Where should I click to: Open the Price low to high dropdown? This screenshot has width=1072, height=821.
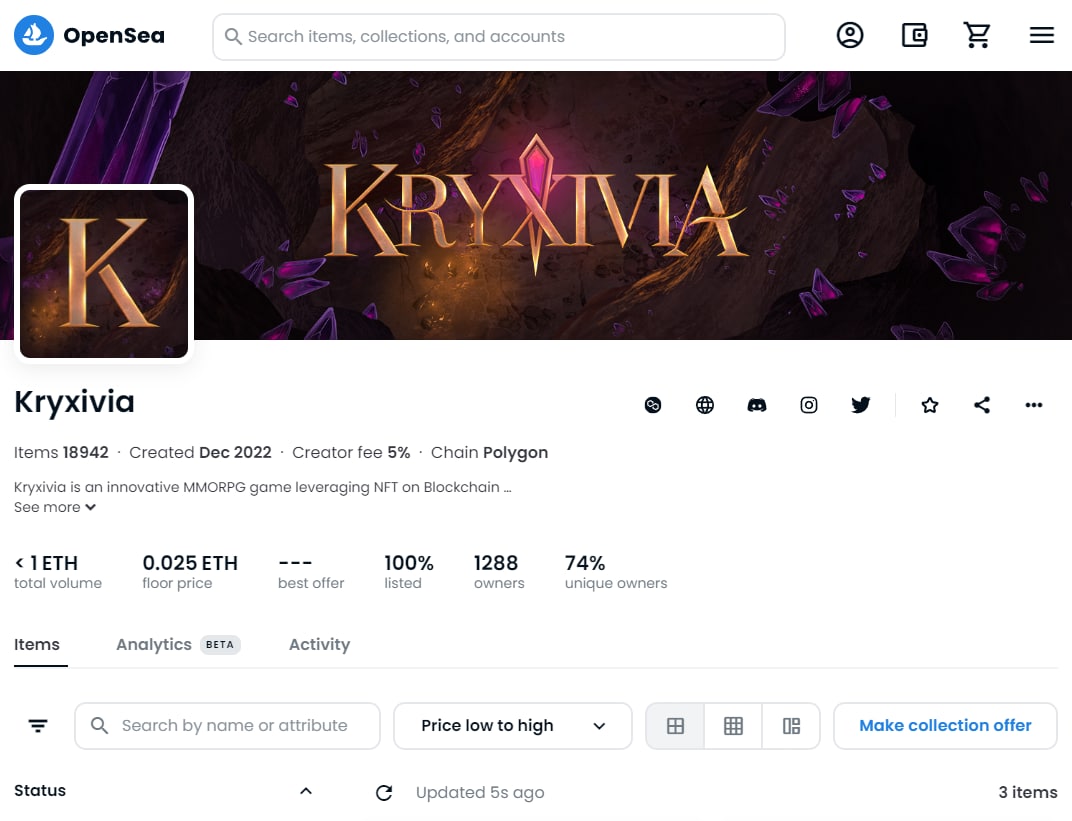(x=513, y=726)
